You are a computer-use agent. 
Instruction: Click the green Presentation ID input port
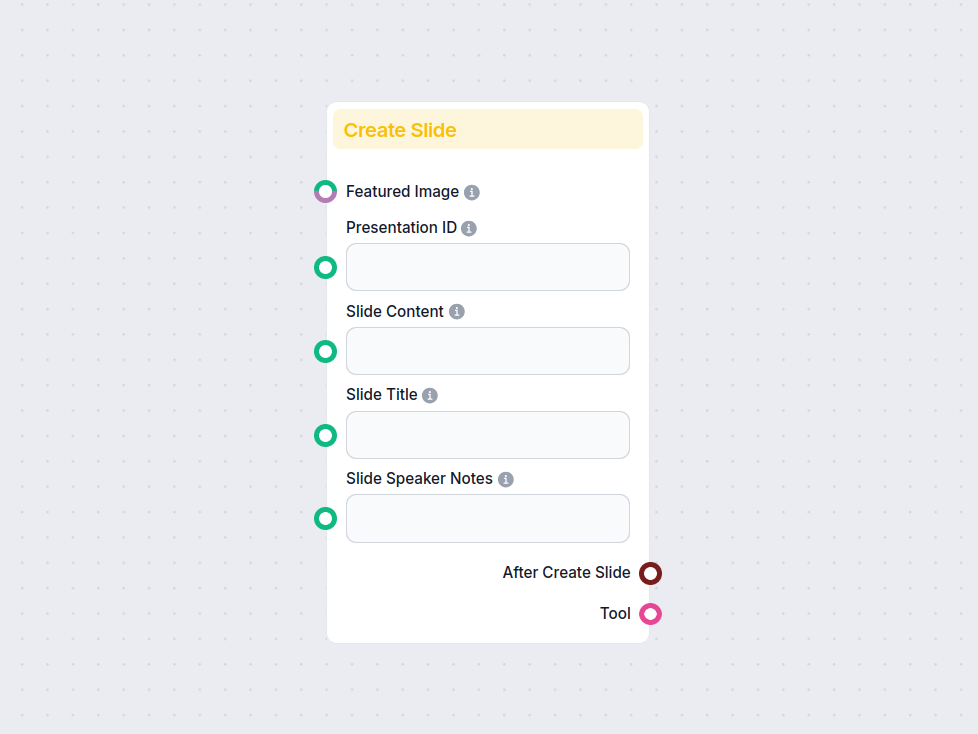click(x=324, y=267)
